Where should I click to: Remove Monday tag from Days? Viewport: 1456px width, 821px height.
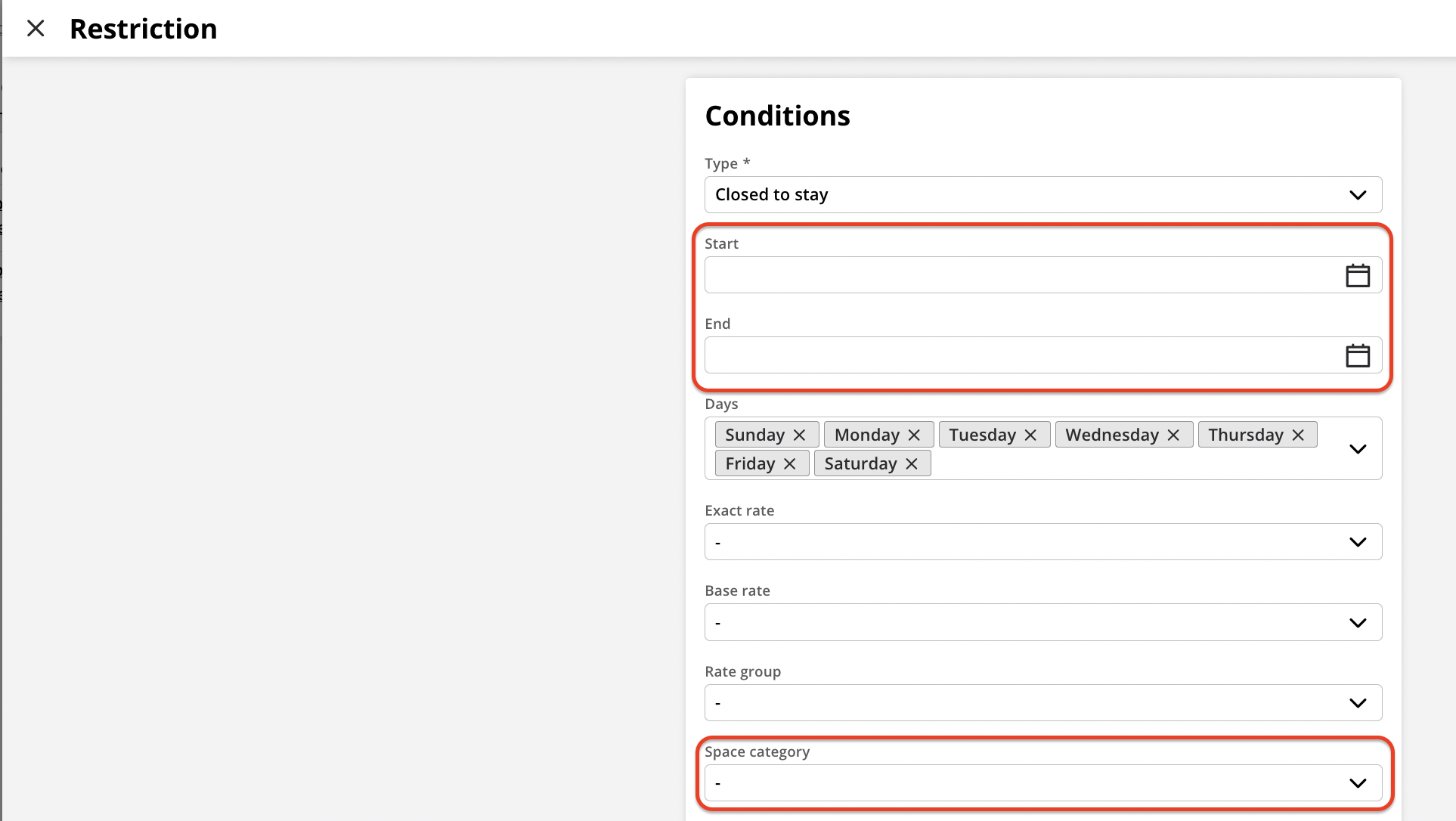tap(914, 435)
